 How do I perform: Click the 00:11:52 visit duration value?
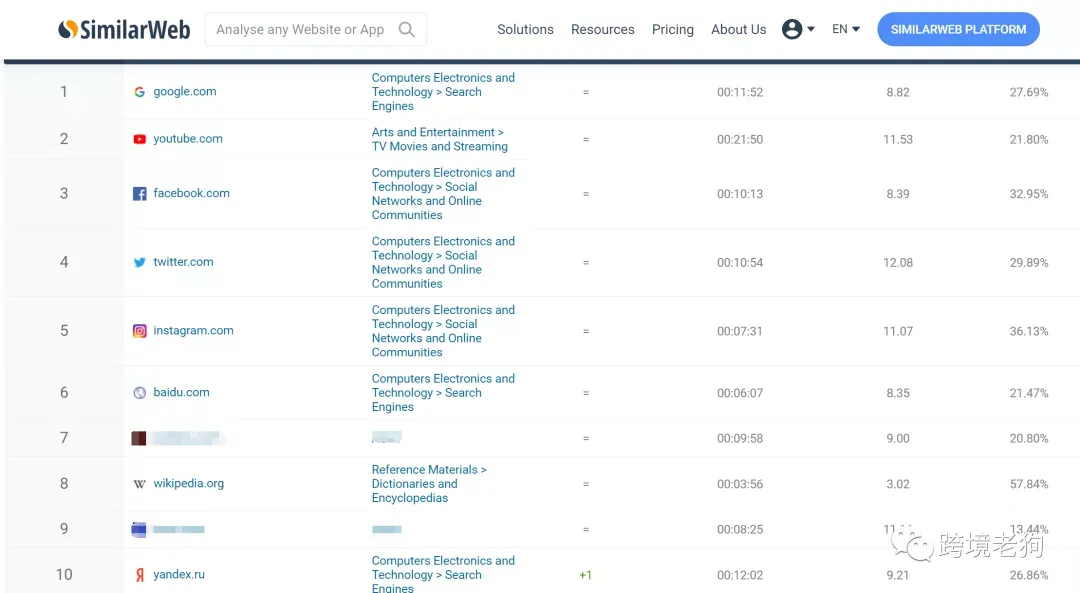[x=740, y=92]
